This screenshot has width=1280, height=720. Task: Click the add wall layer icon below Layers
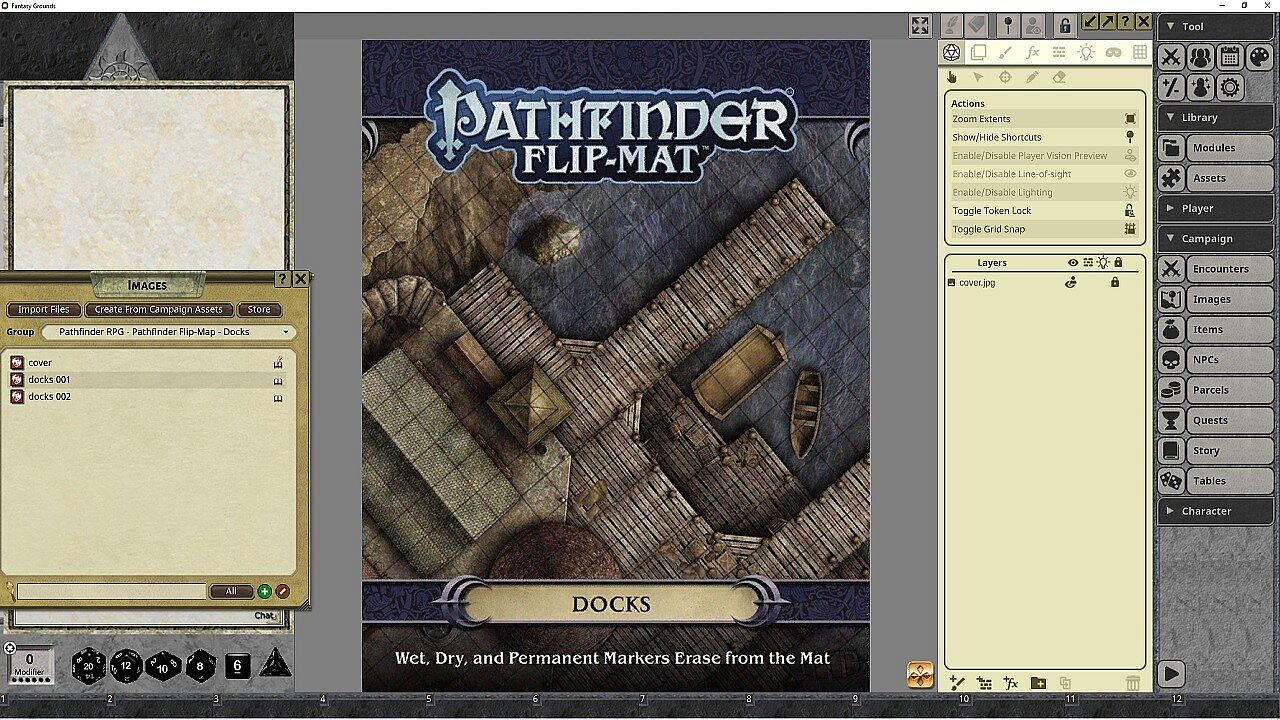984,683
